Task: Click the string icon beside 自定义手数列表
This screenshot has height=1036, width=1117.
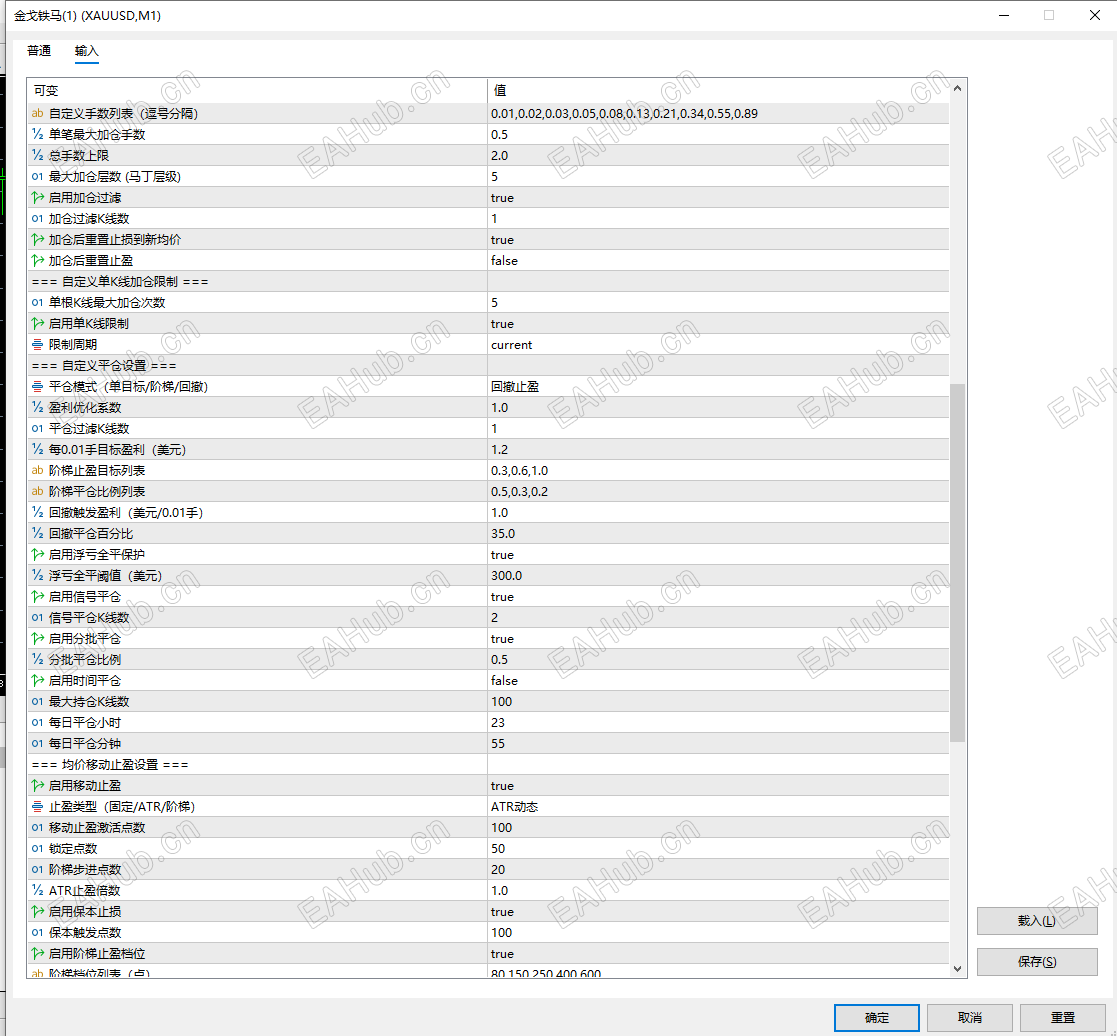Action: 38,113
